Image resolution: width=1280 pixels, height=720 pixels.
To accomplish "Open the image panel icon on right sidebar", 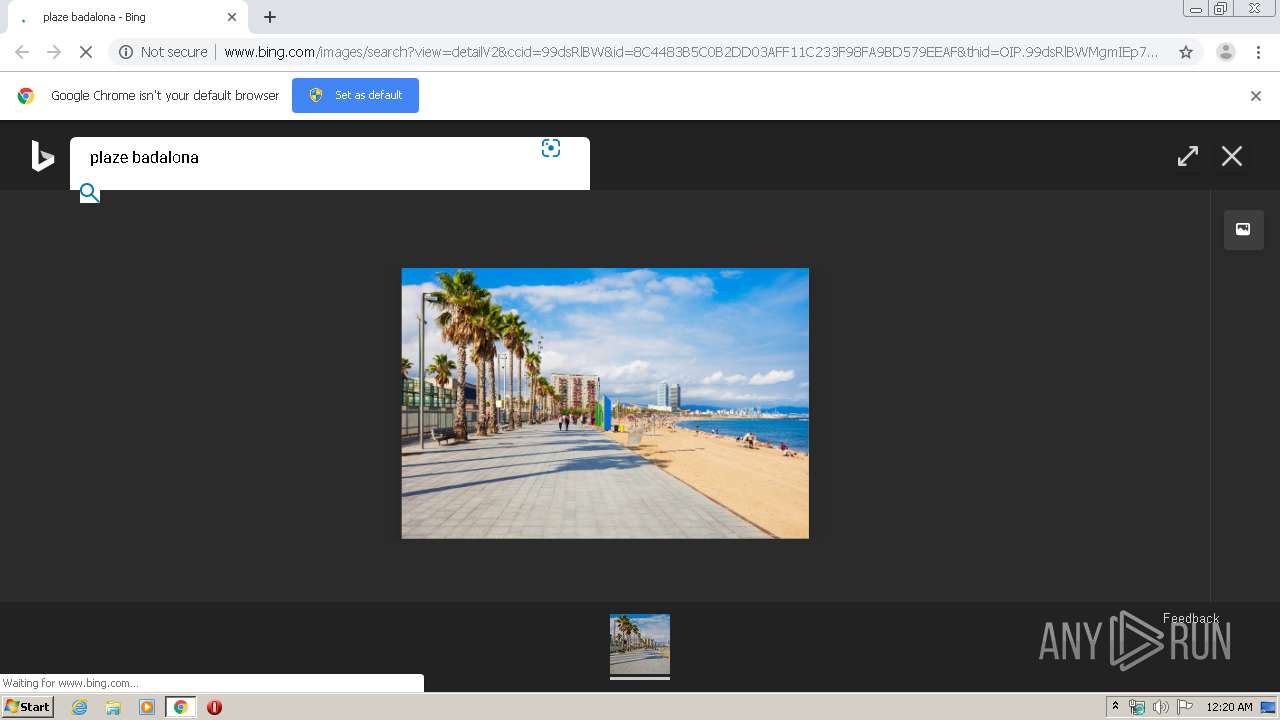I will (x=1243, y=229).
